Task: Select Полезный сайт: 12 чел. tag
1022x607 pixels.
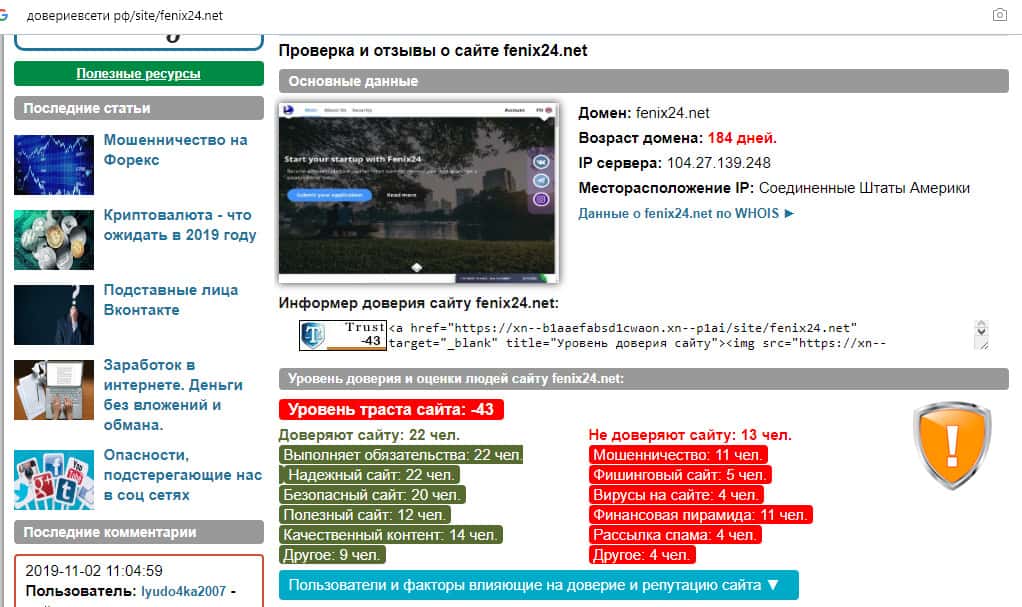Action: click(364, 515)
